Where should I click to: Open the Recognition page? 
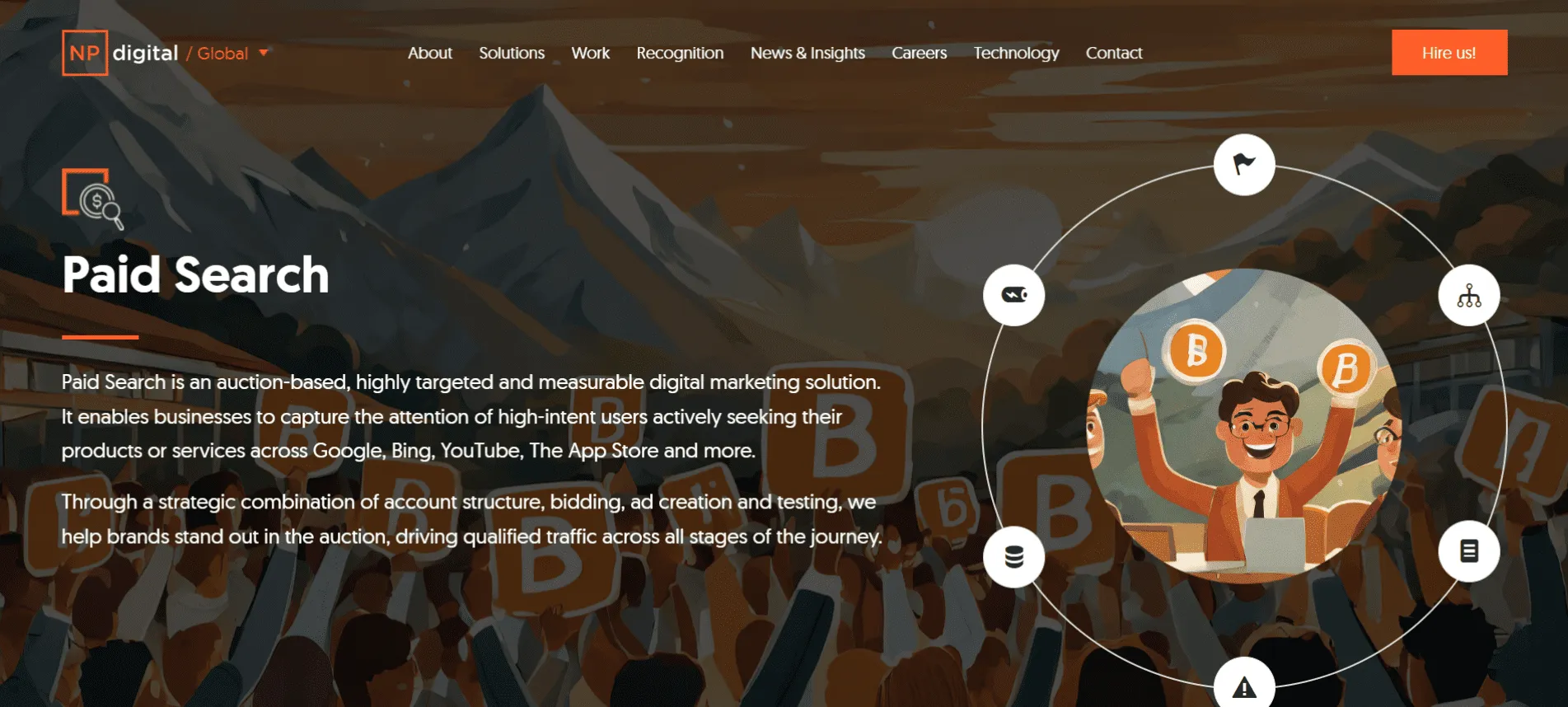[680, 53]
